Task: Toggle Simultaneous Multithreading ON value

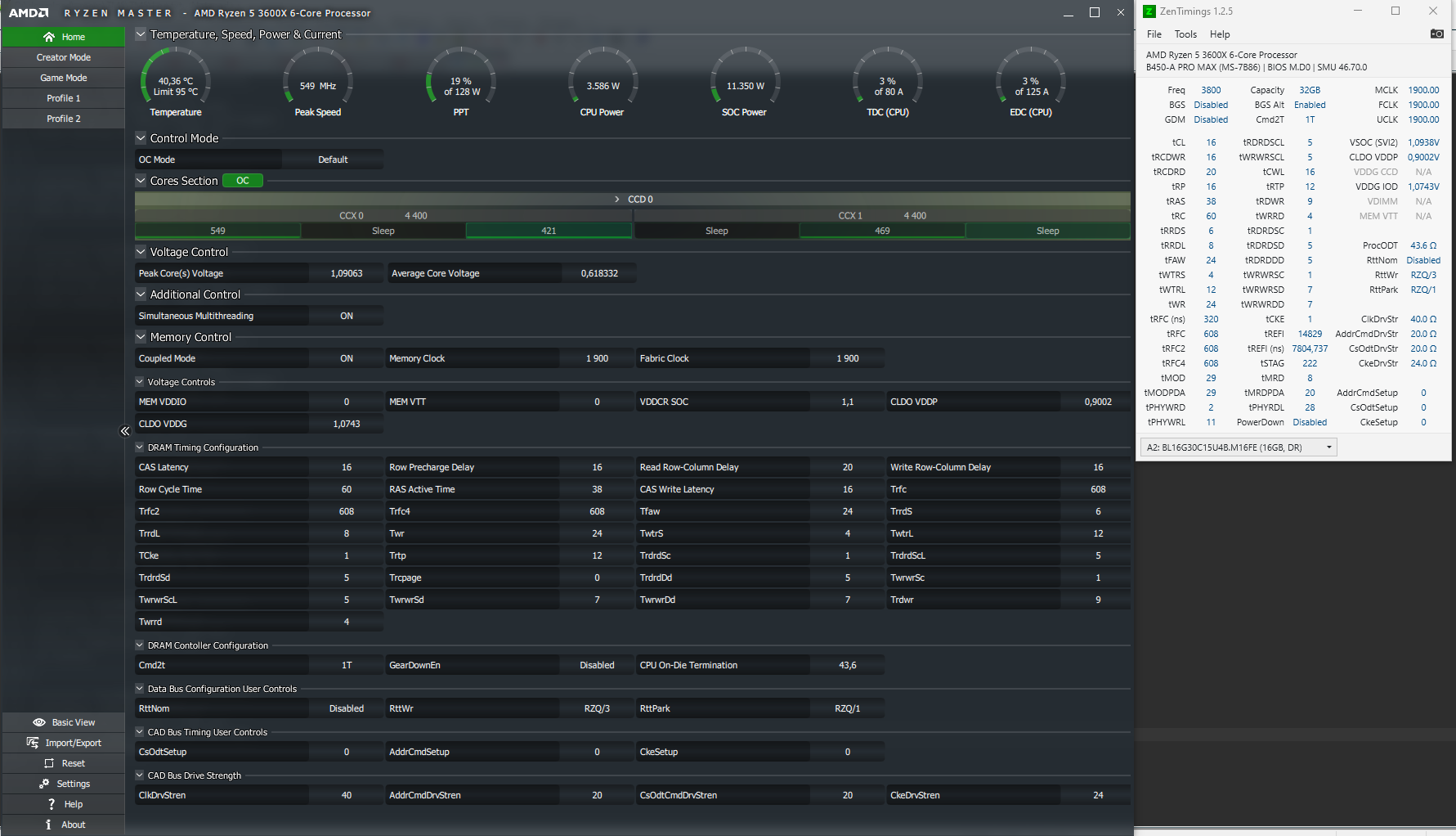Action: [347, 316]
